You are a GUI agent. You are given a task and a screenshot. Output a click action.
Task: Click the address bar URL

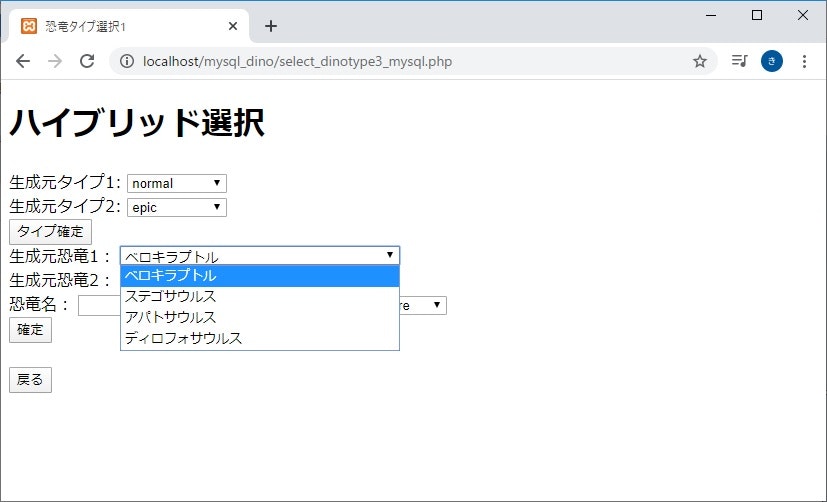[297, 61]
